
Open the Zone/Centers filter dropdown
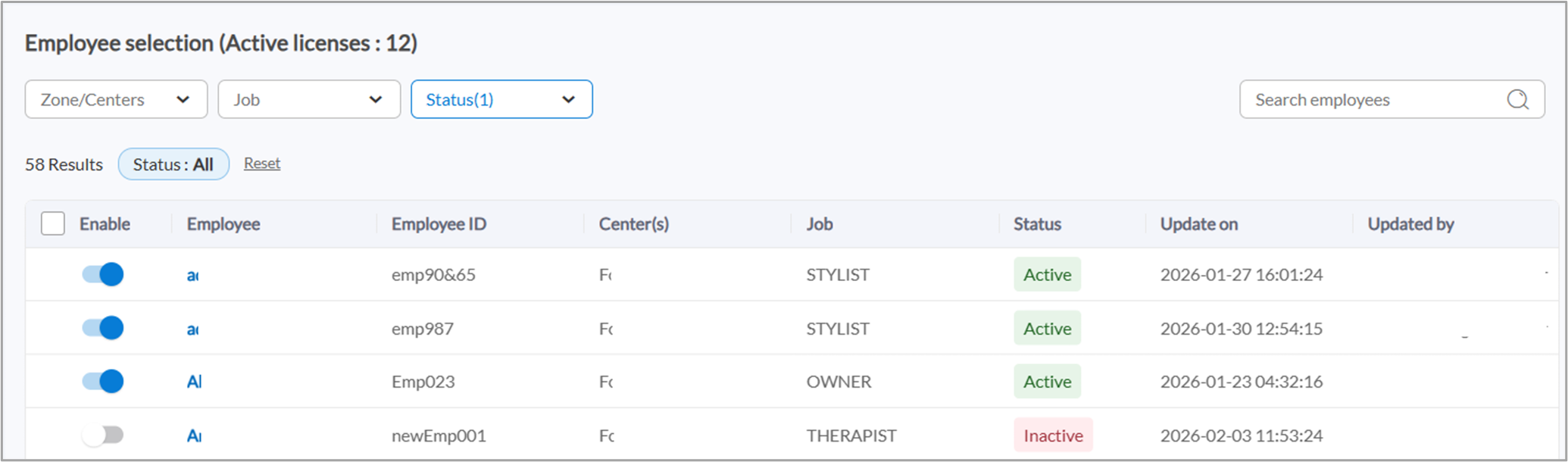tap(115, 99)
